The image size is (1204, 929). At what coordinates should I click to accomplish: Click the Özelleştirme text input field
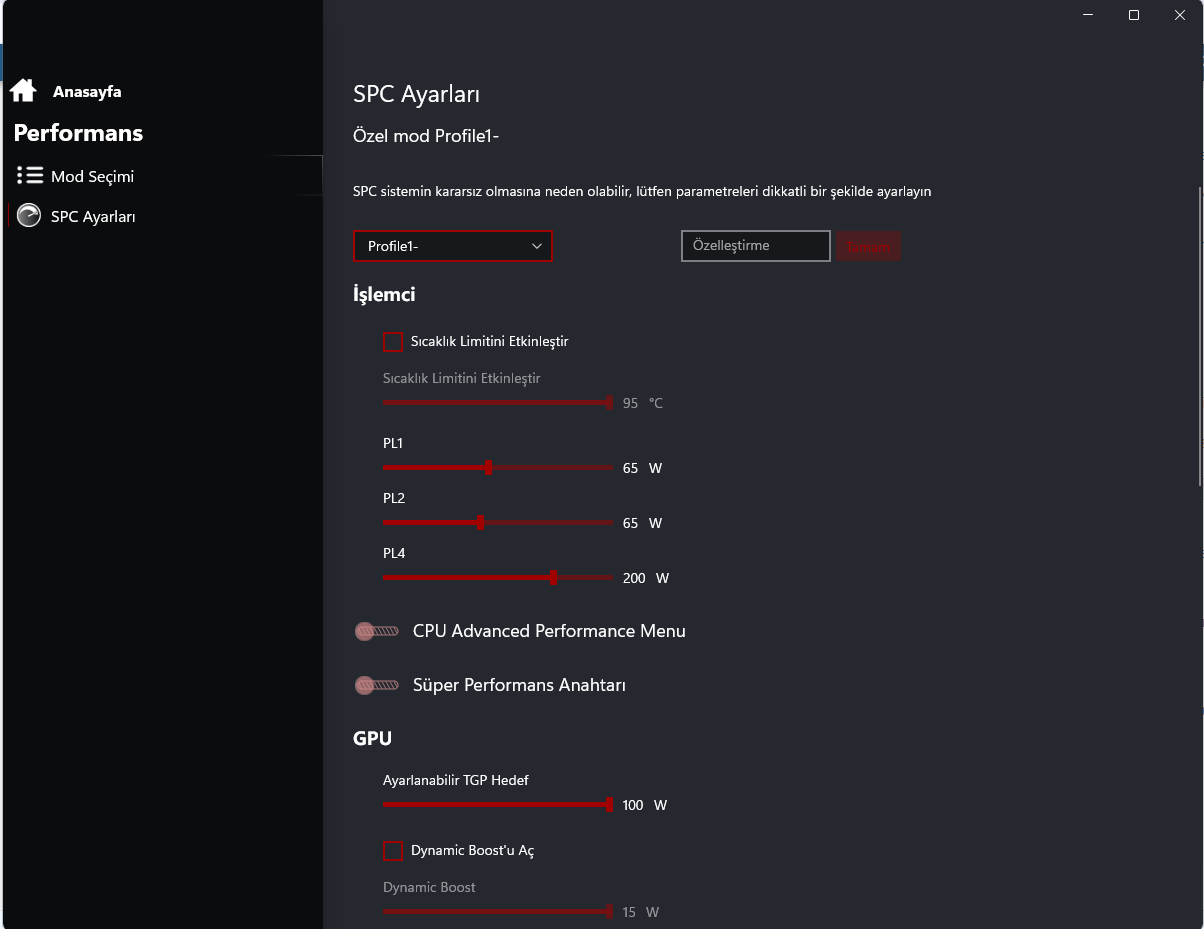(755, 246)
